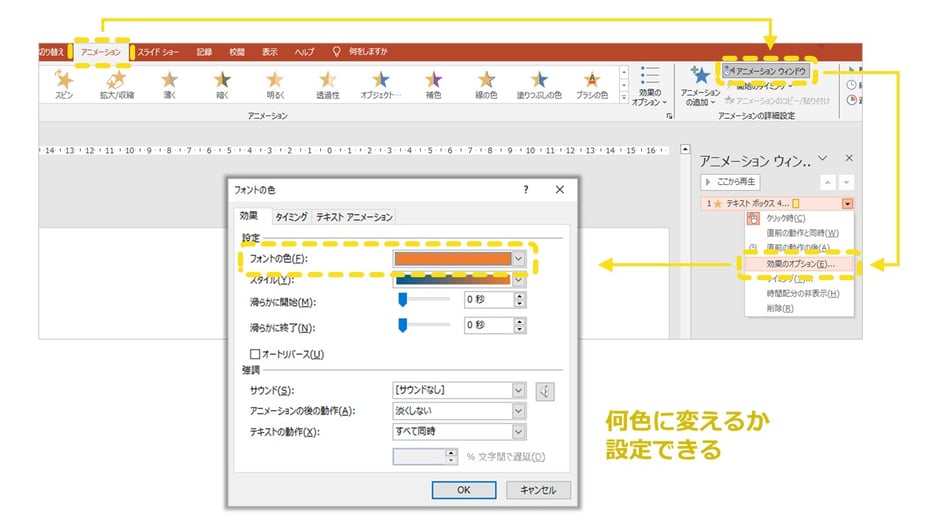
Task: Open animation group dialog launcher
Action: (x=669, y=116)
